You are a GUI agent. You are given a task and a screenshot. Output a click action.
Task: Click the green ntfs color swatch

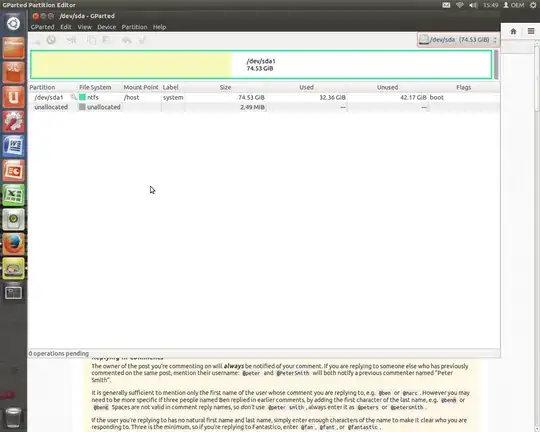82,97
